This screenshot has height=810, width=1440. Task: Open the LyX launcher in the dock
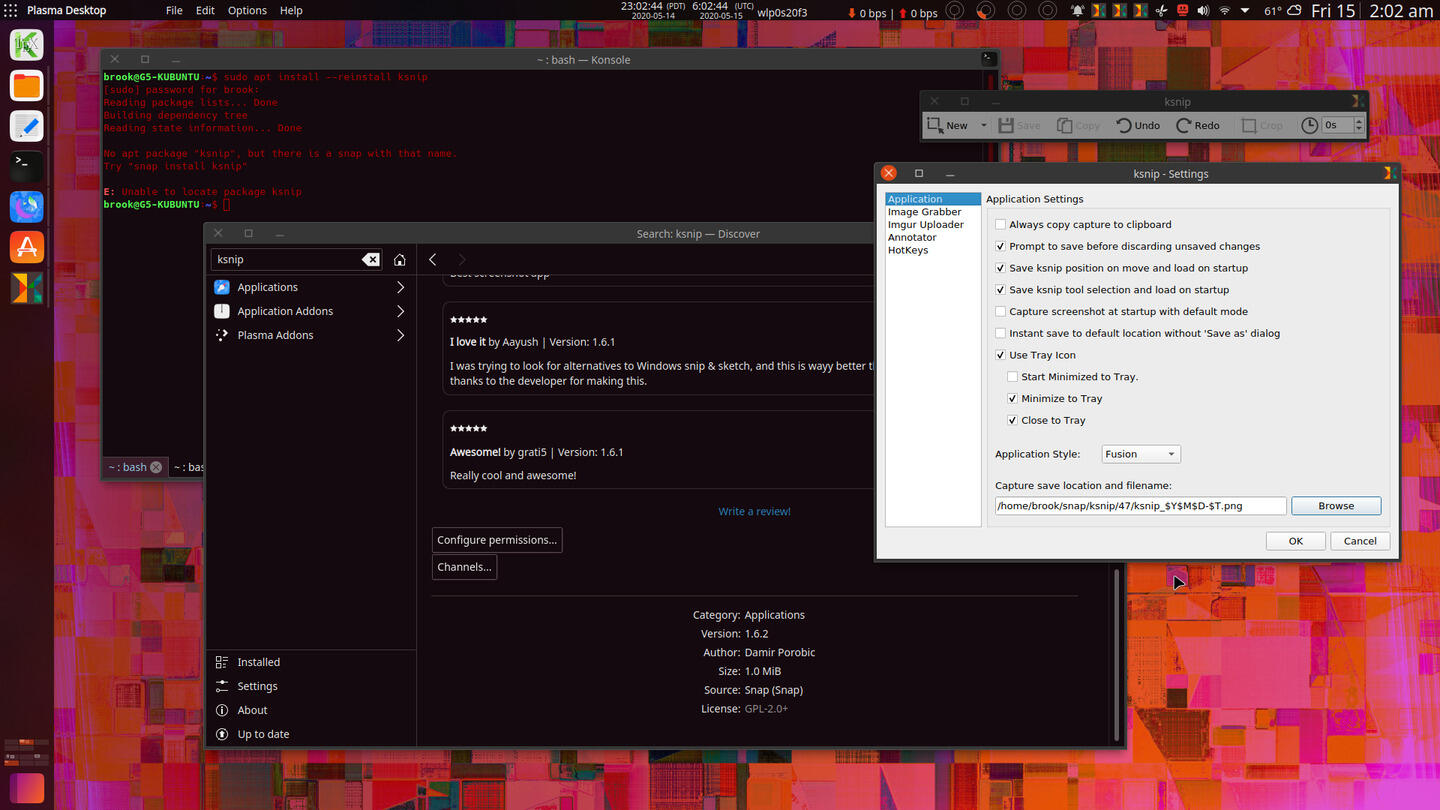[x=27, y=45]
